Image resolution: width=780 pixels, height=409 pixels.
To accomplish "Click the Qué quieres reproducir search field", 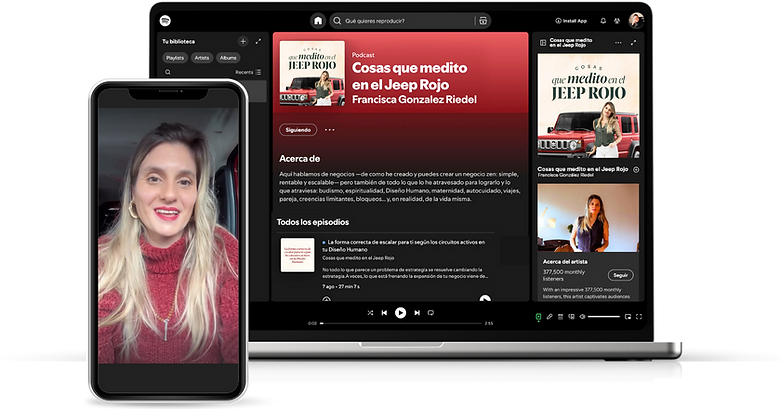I will (409, 21).
